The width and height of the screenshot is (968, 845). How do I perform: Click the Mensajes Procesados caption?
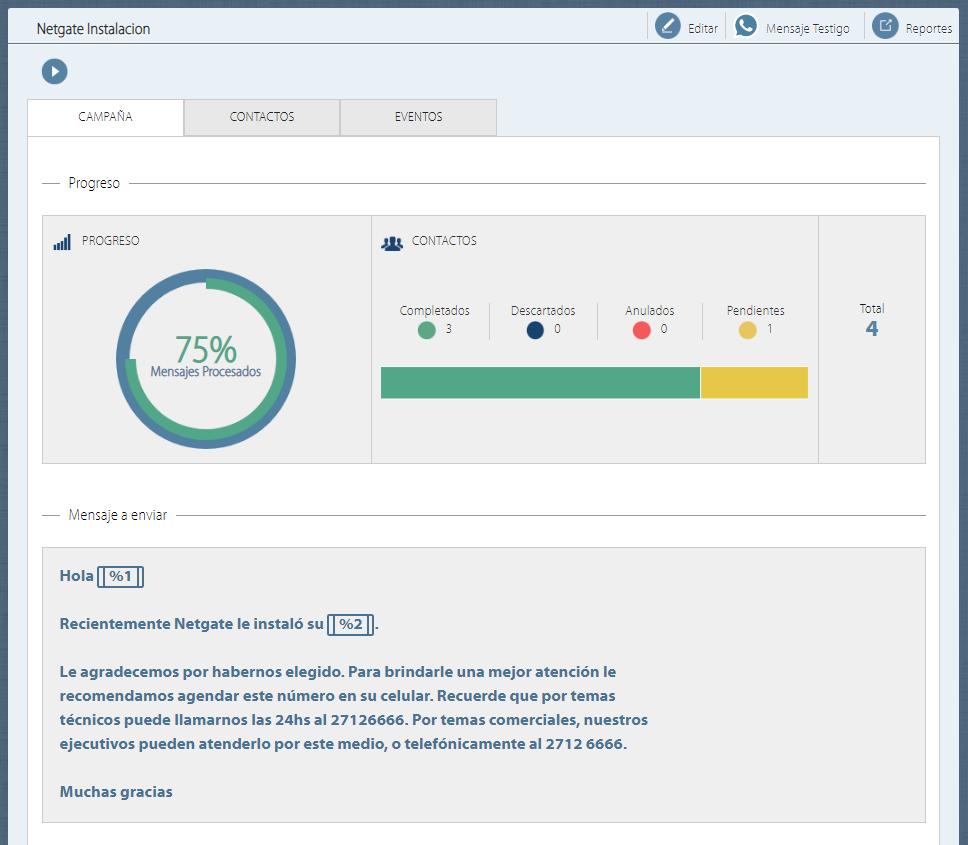coord(206,372)
